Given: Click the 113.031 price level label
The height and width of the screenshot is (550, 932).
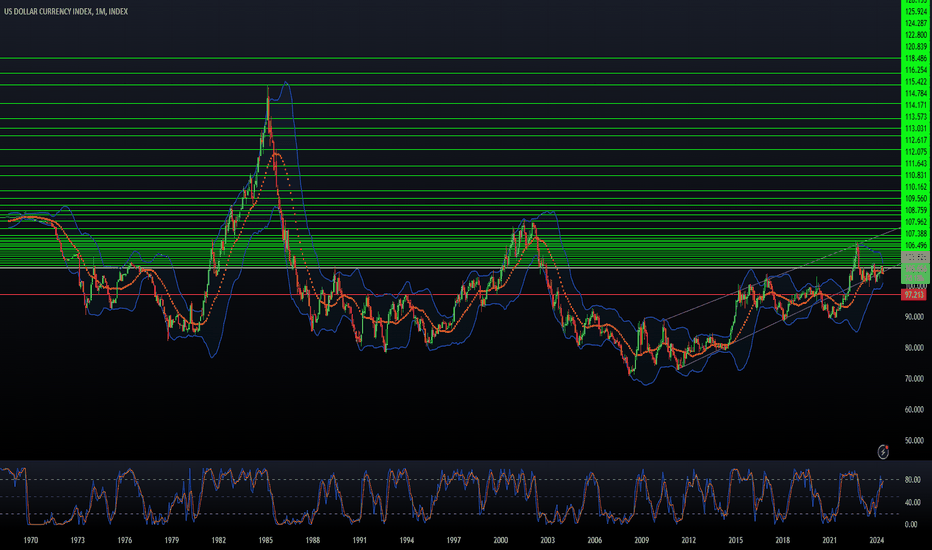Looking at the screenshot, I should tap(916, 128).
